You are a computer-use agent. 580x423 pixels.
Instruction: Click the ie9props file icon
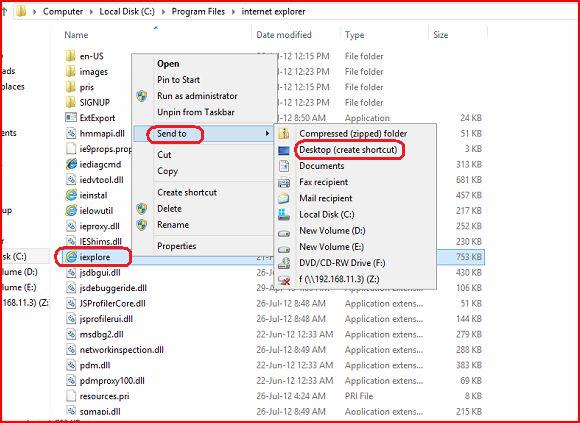point(71,149)
